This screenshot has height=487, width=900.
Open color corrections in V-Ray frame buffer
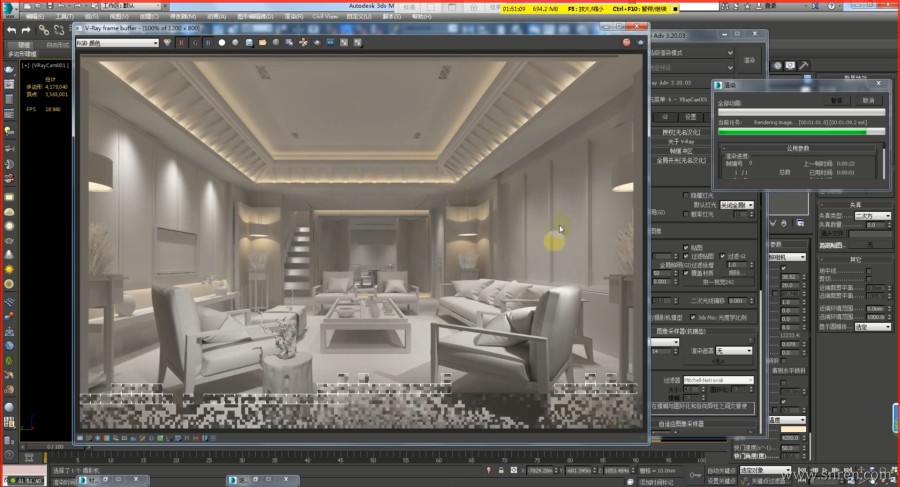click(167, 42)
